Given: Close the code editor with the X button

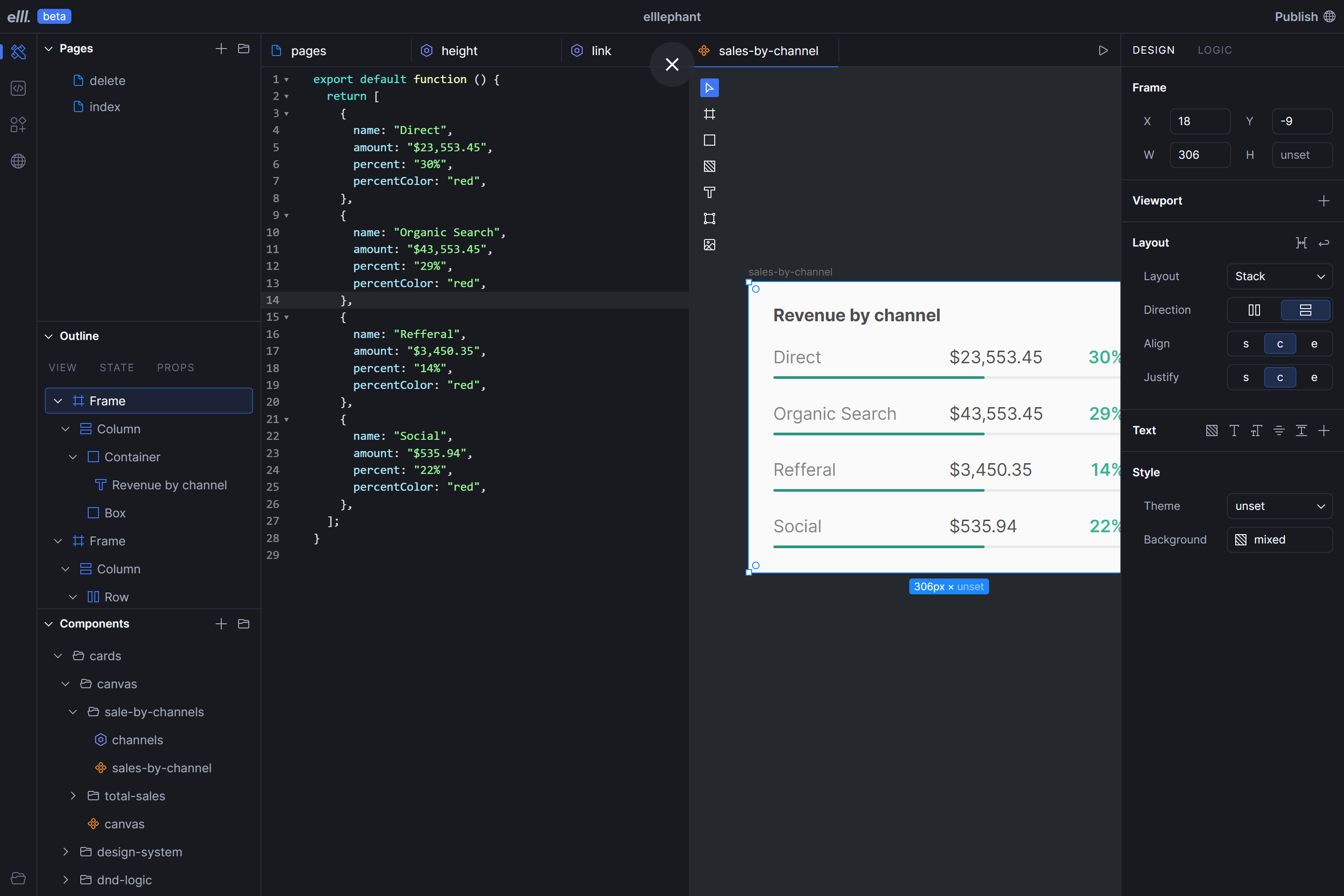Looking at the screenshot, I should [x=672, y=64].
